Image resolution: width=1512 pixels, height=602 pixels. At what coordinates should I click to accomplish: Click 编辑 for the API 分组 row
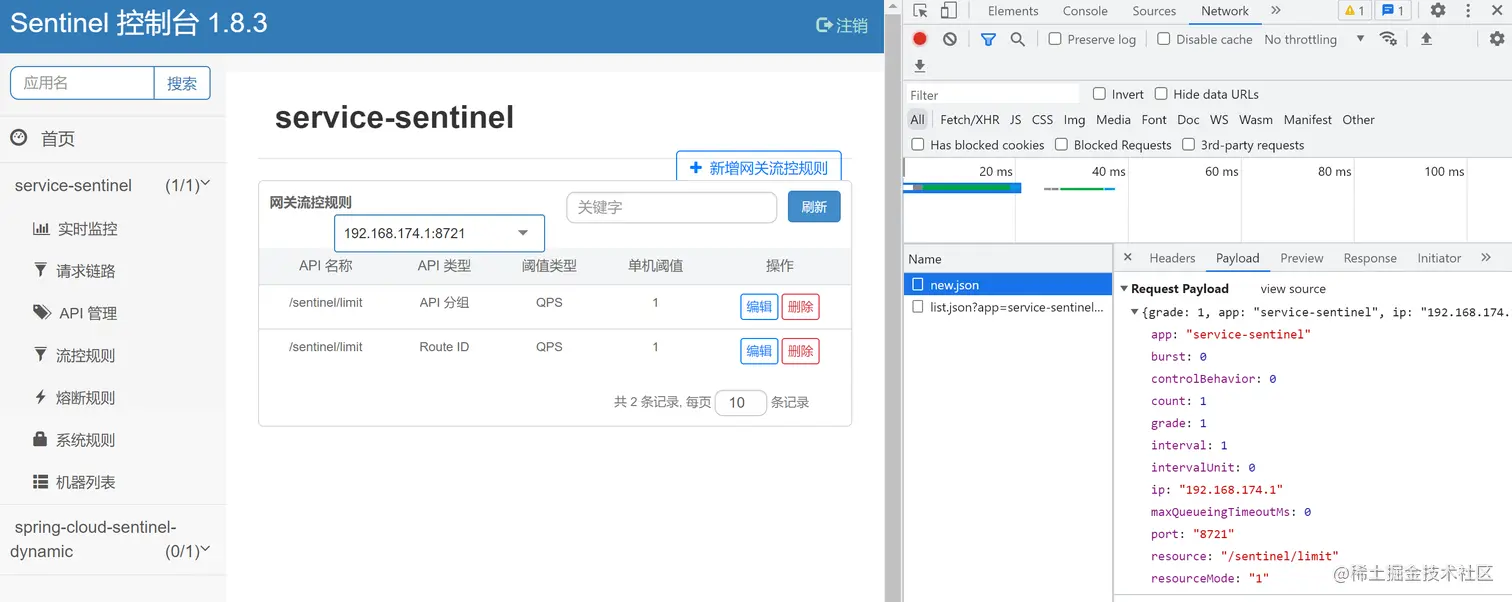pyautogui.click(x=759, y=307)
